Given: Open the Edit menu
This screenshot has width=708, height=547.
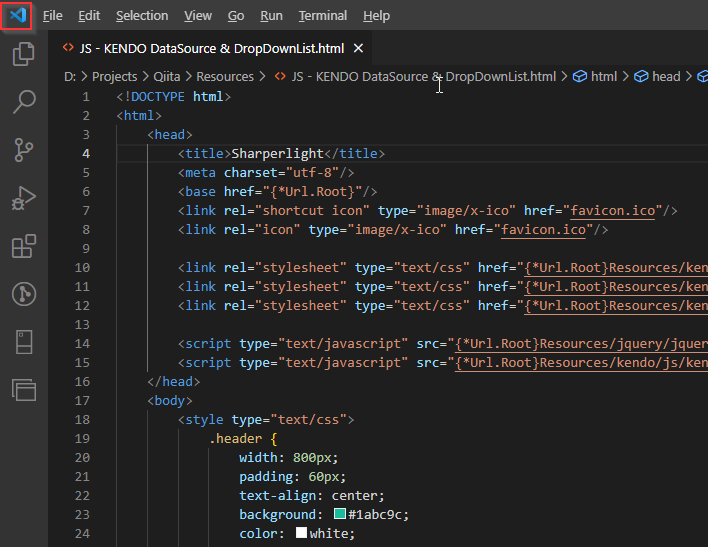Looking at the screenshot, I should [89, 16].
